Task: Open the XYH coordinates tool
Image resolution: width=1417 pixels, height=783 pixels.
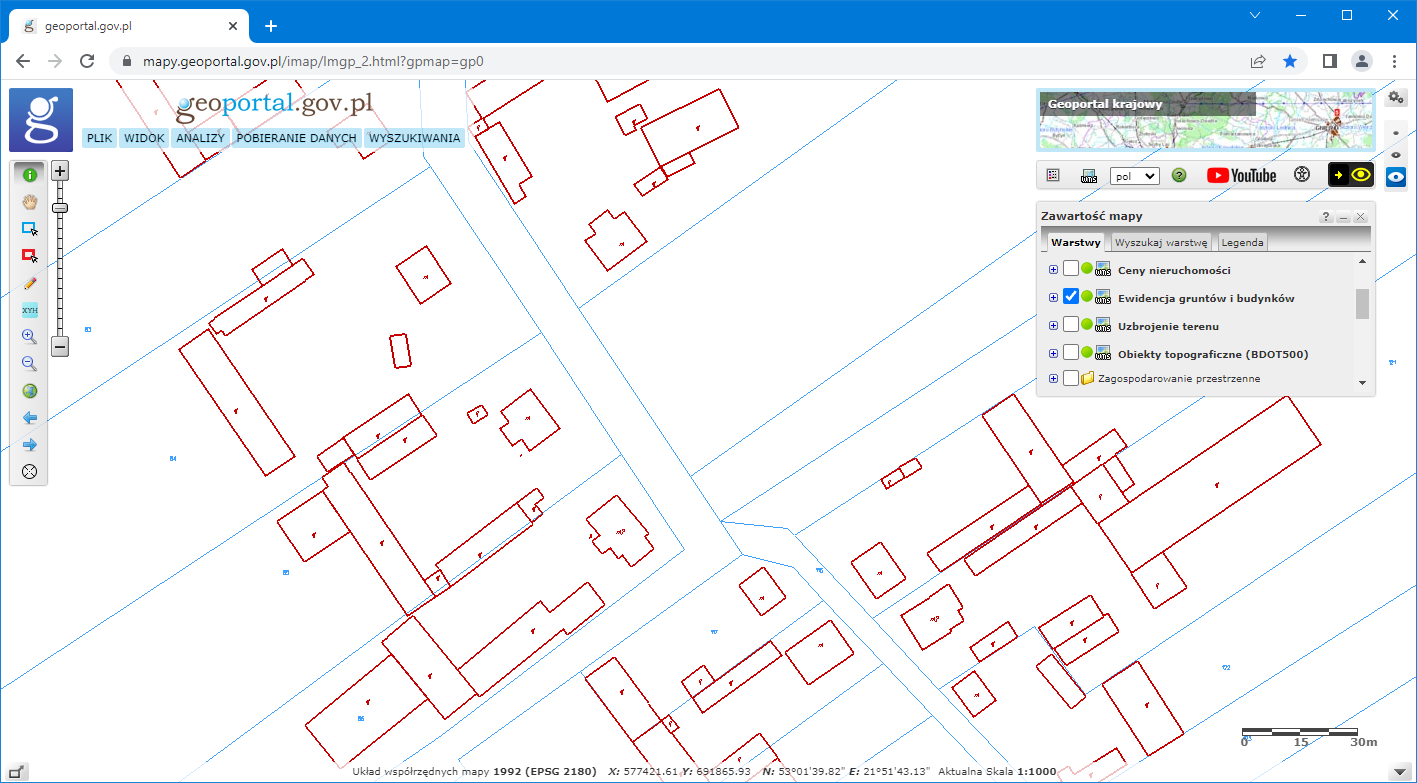Action: [x=29, y=310]
